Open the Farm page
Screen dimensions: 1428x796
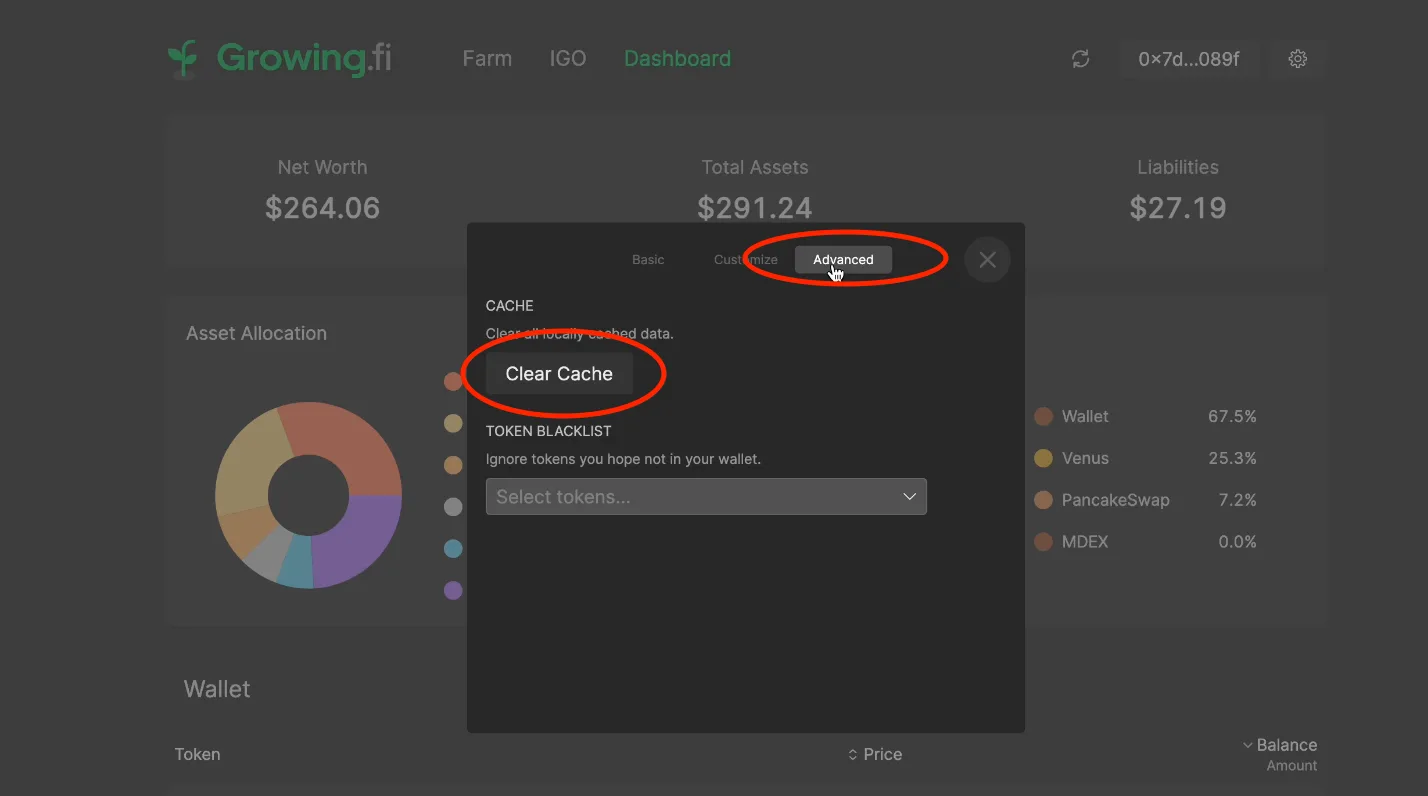coord(487,59)
